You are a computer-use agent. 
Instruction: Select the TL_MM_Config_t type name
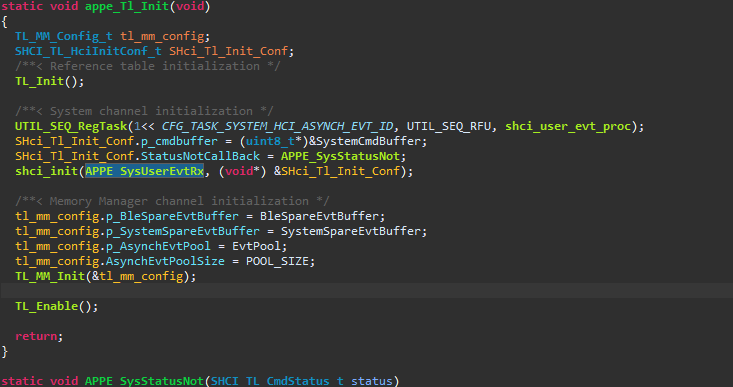pos(64,36)
